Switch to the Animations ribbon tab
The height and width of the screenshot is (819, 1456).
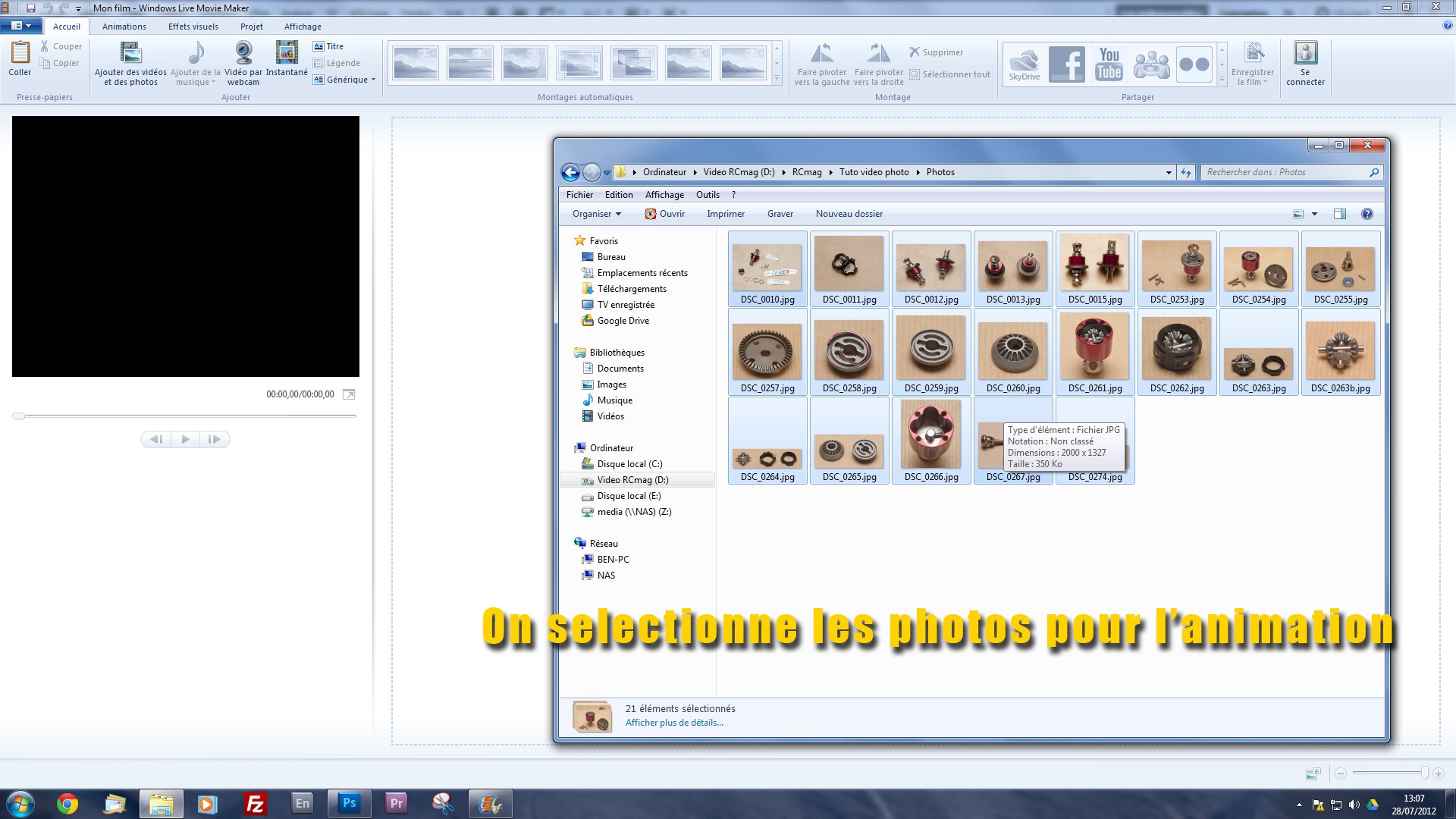click(124, 27)
